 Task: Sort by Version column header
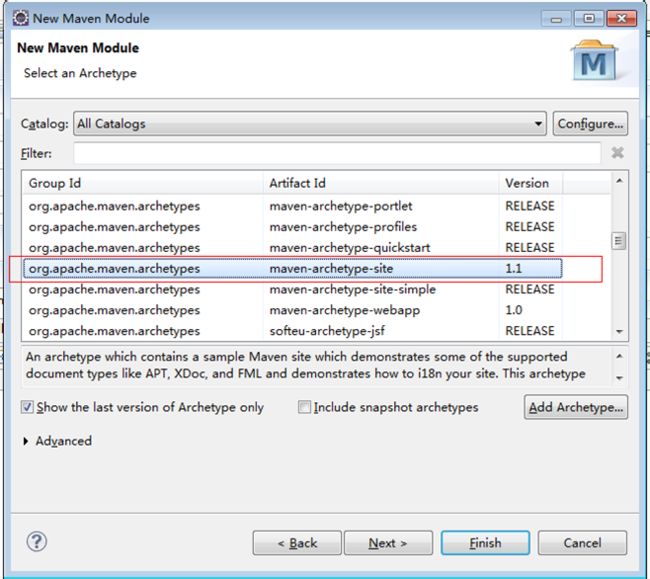[x=531, y=183]
